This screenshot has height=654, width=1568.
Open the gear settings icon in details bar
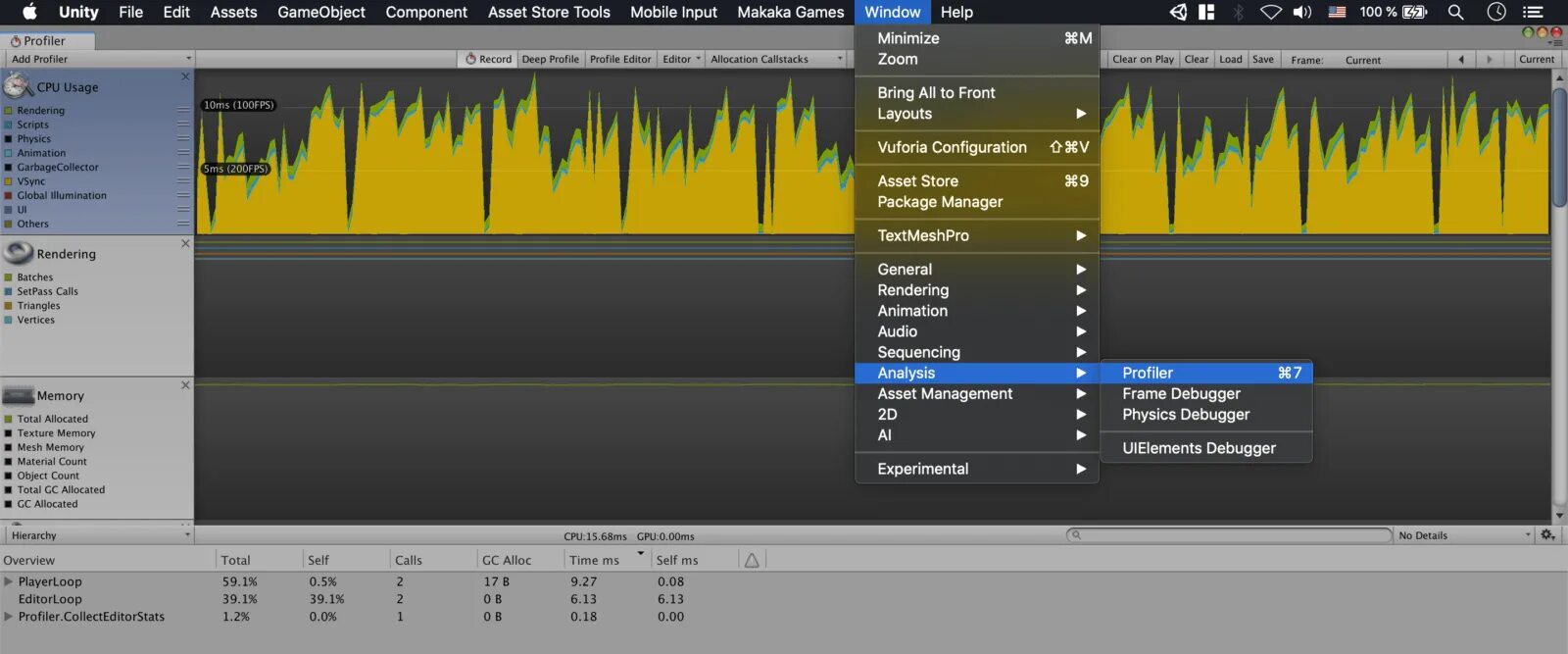tap(1547, 535)
